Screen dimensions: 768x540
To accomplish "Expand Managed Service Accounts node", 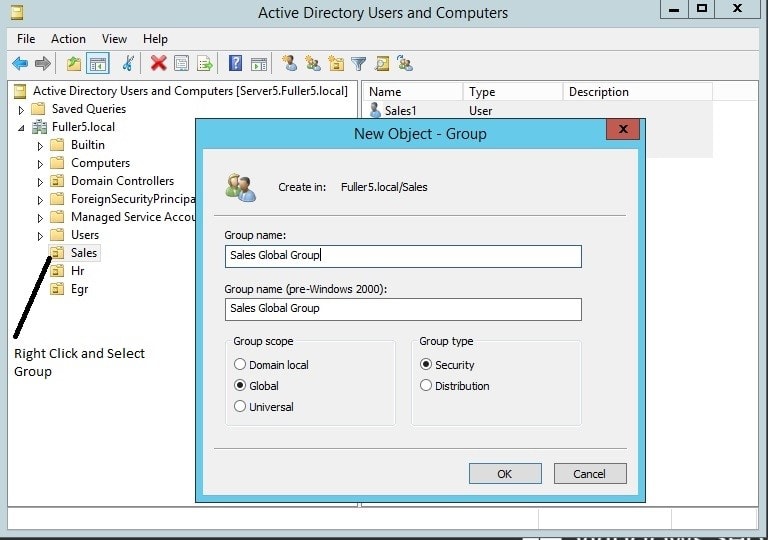I will click(x=40, y=218).
